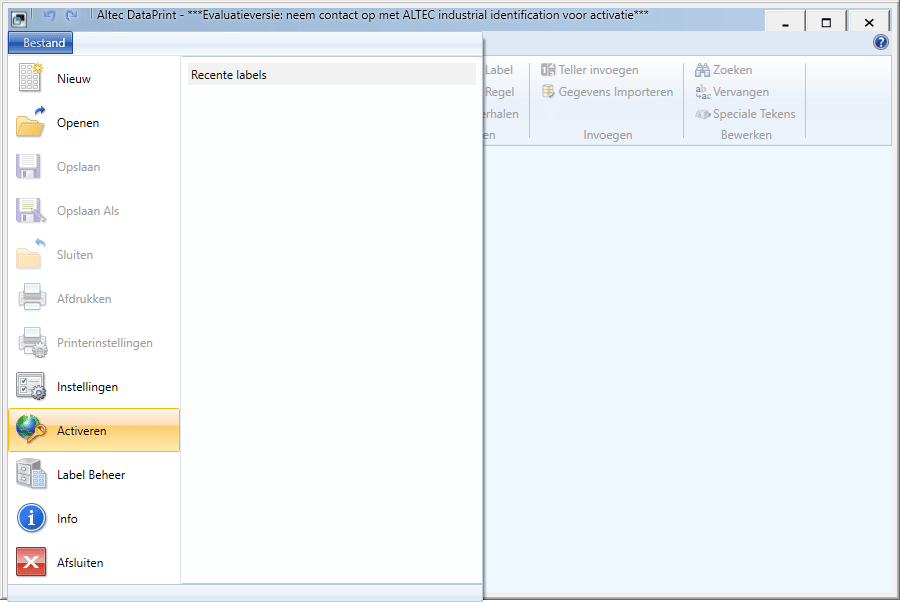This screenshot has width=900, height=602.
Task: Click the Activeren globe and key icon
Action: tap(31, 429)
